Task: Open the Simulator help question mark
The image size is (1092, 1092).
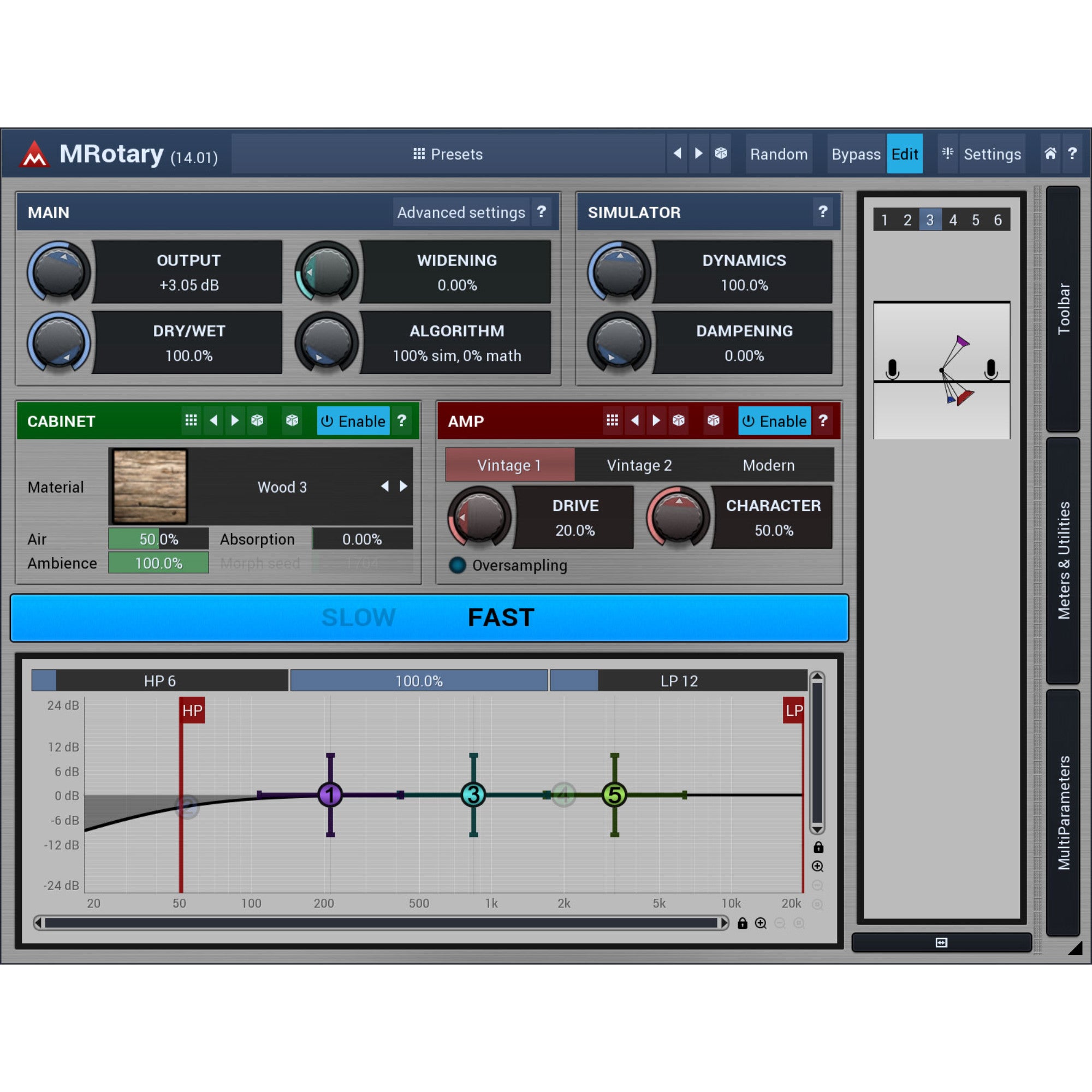Action: point(823,212)
